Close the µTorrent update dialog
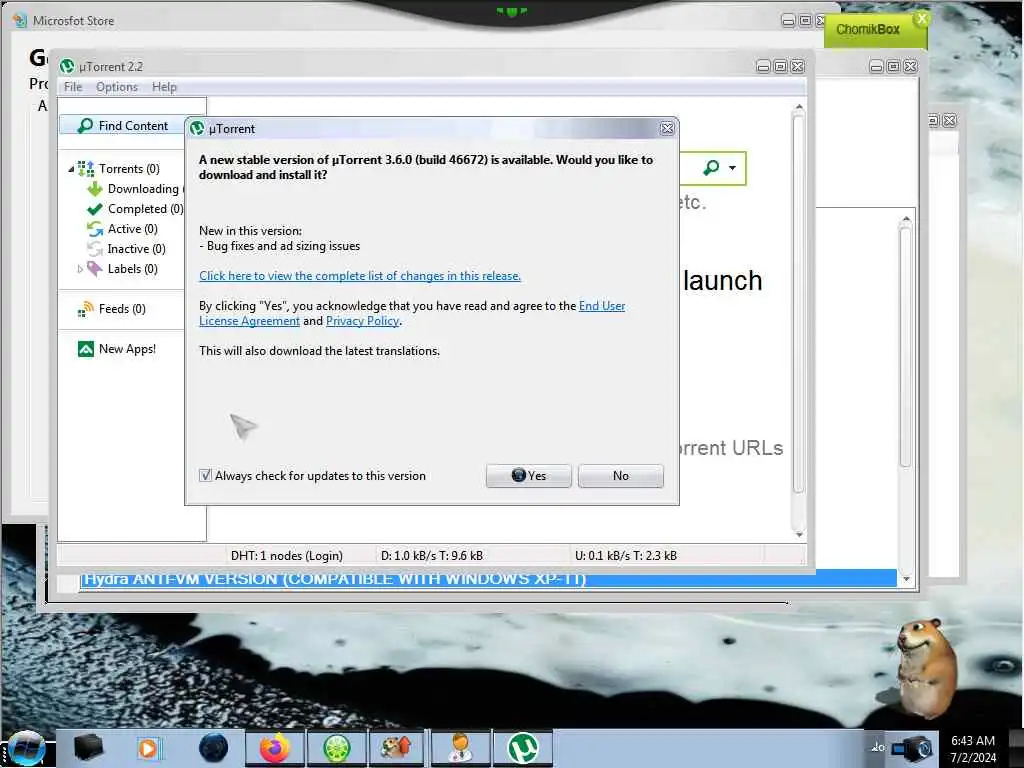 point(667,129)
